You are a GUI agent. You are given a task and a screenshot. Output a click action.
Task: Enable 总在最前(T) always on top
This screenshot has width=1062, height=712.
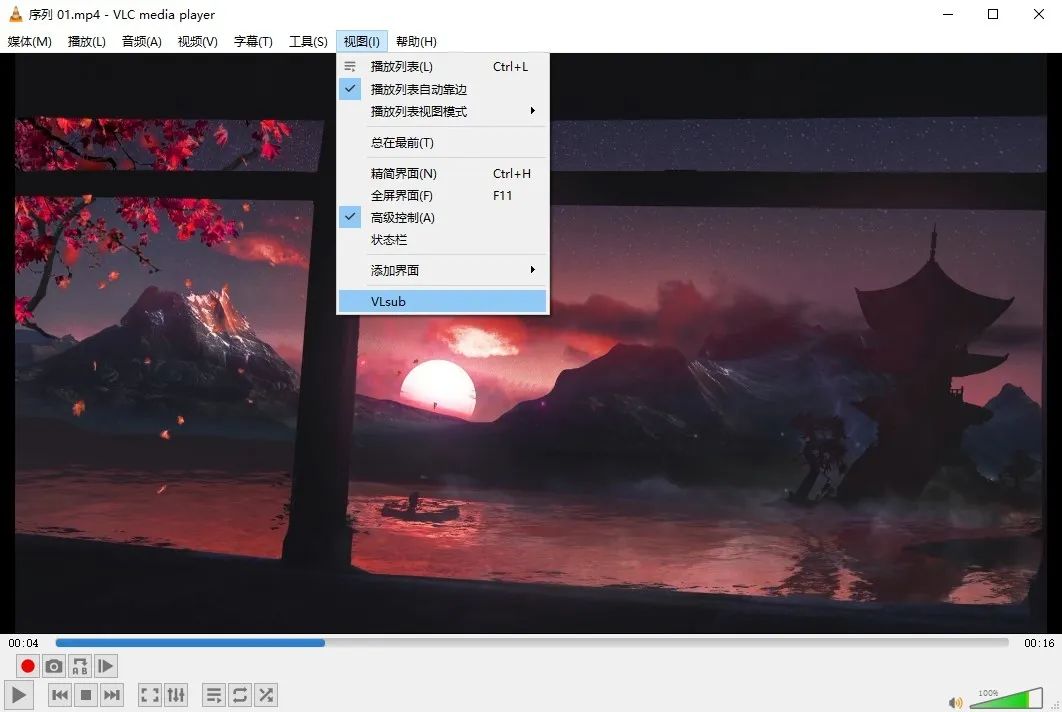pos(442,142)
